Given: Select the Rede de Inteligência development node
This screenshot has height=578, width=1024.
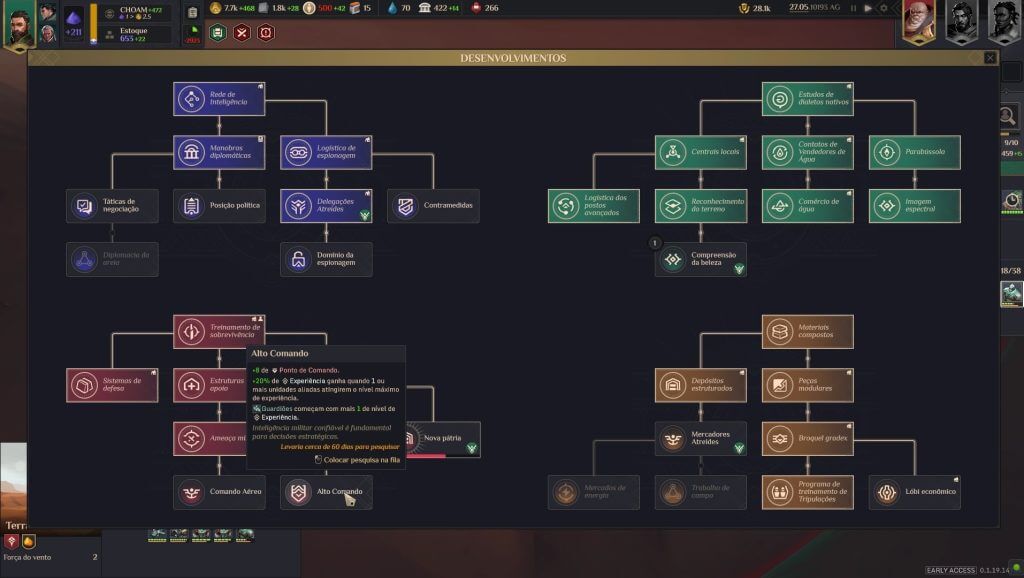Looking at the screenshot, I should [x=219, y=99].
